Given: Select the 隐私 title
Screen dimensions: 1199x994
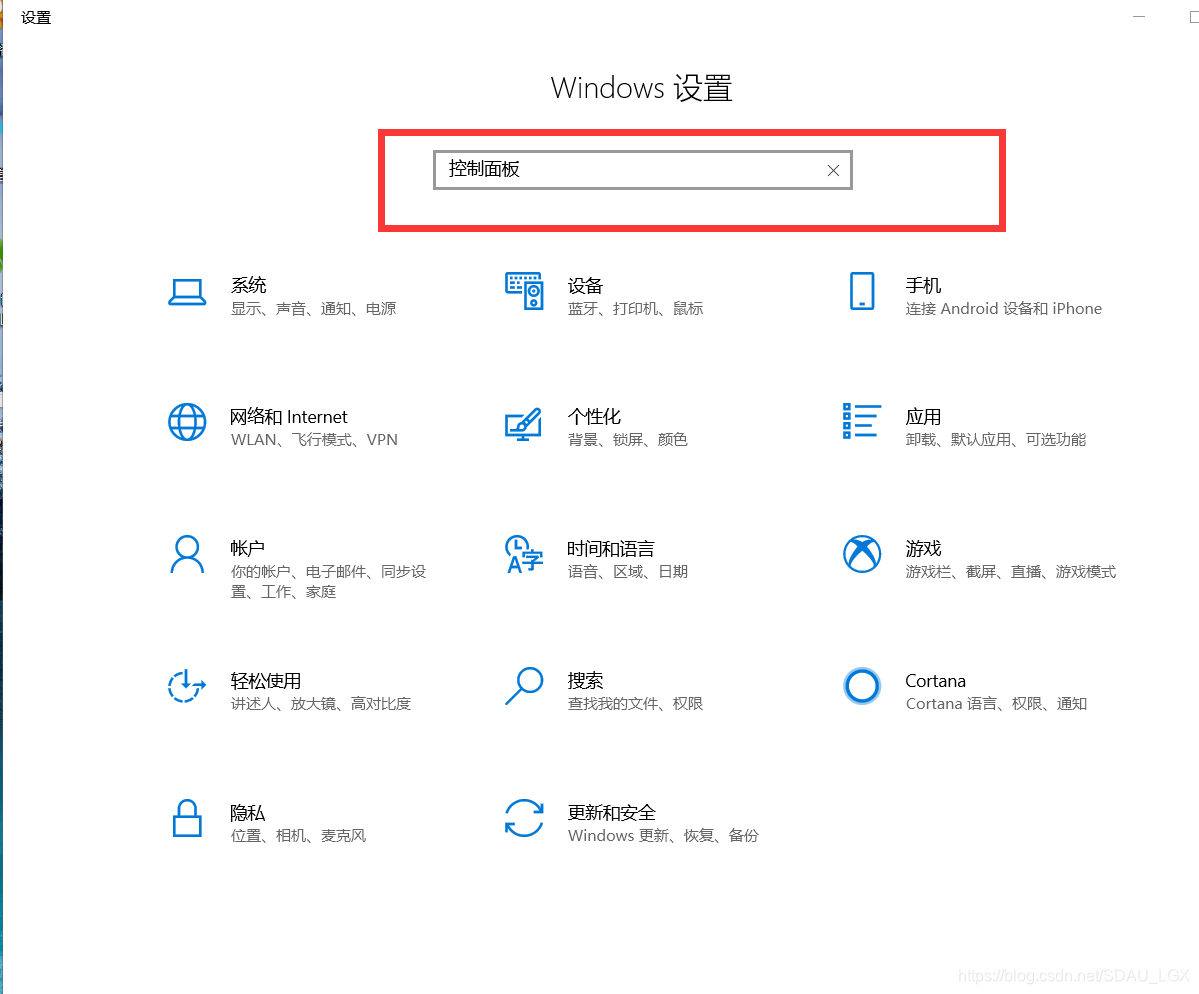Looking at the screenshot, I should [x=247, y=813].
